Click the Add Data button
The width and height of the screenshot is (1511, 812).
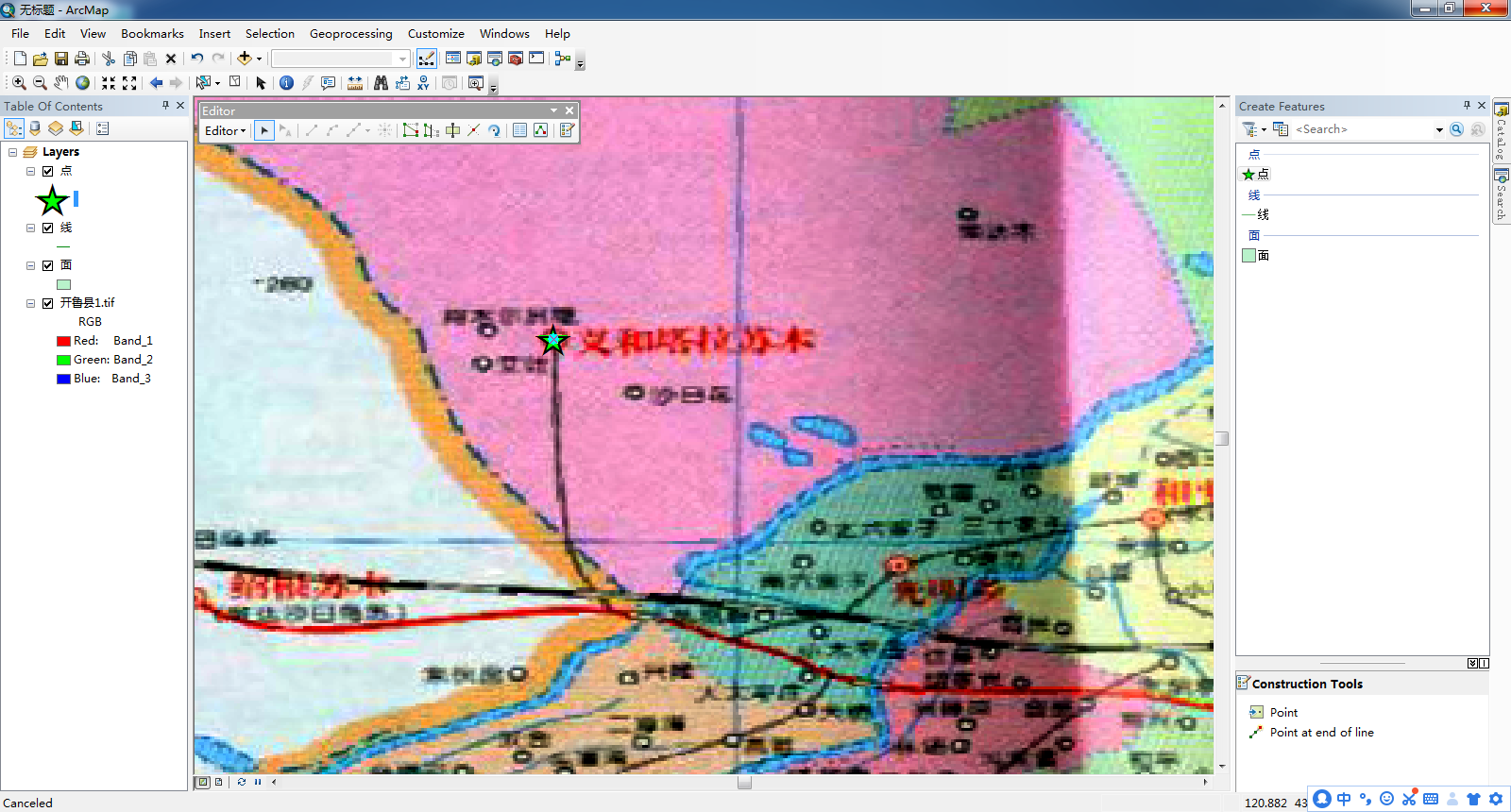(245, 59)
